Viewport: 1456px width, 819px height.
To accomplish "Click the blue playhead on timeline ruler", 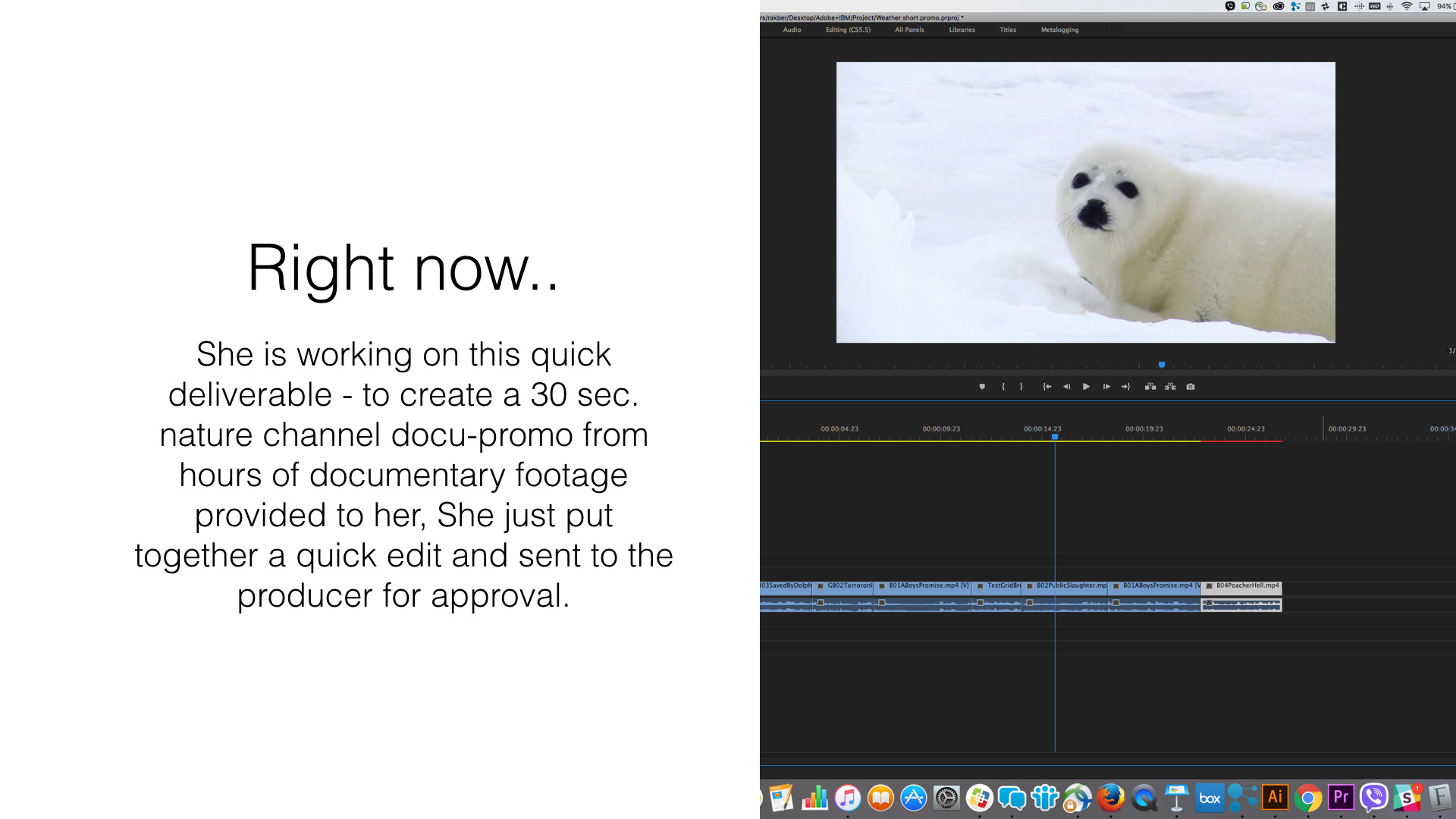I will (x=1055, y=437).
